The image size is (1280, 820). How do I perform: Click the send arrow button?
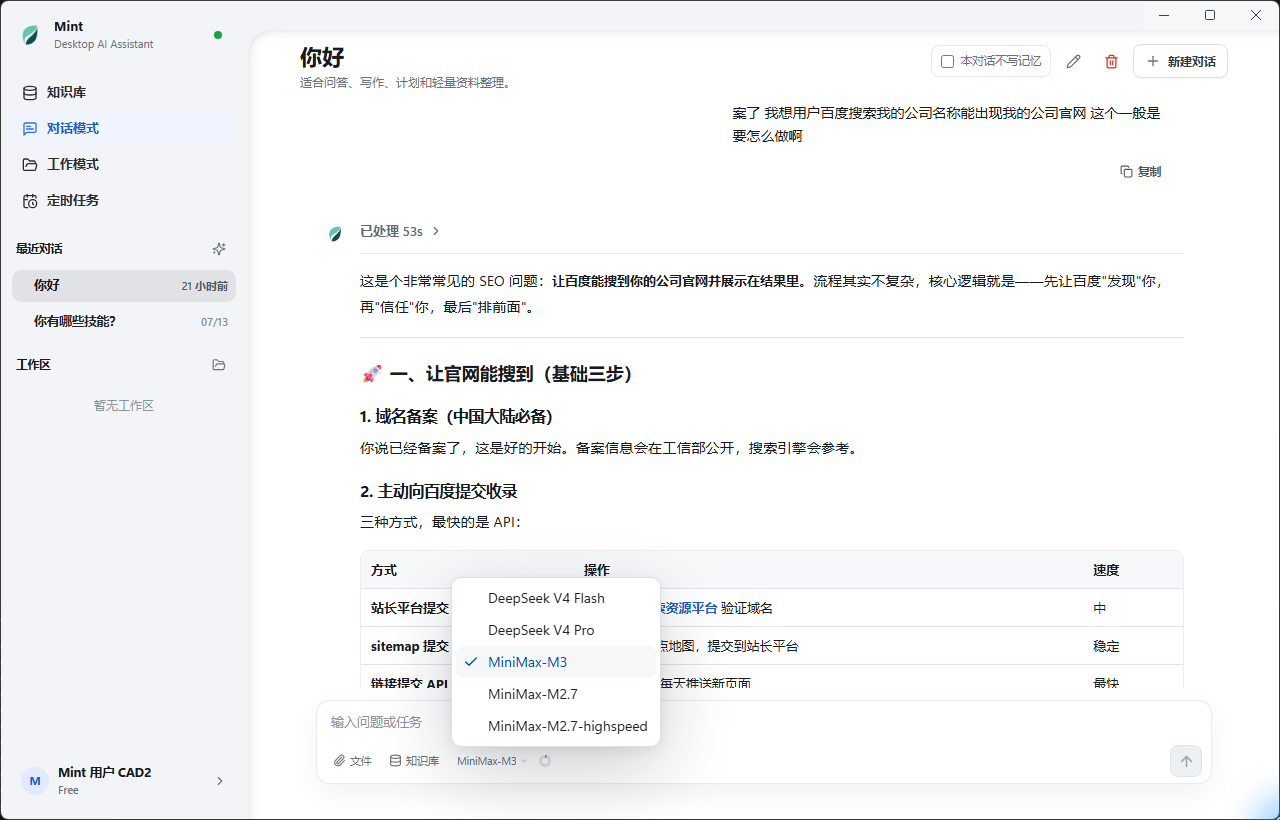pos(1186,761)
